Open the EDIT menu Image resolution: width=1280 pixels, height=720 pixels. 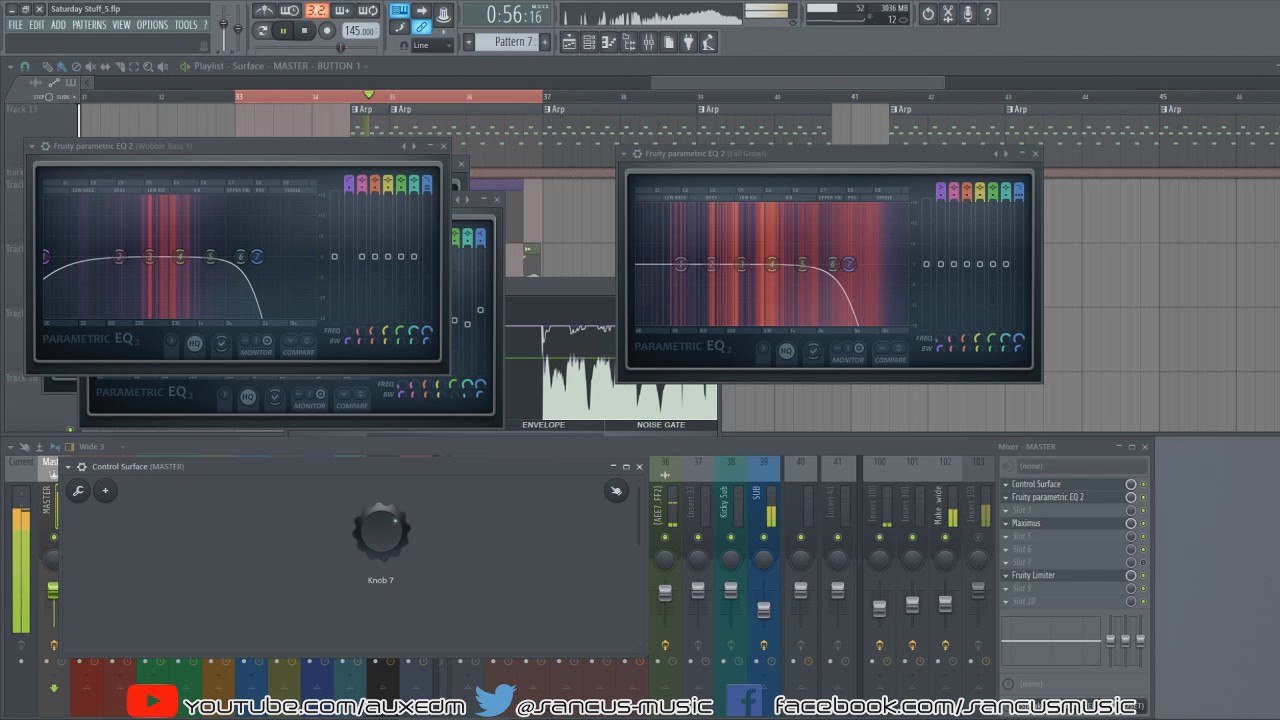click(x=37, y=25)
